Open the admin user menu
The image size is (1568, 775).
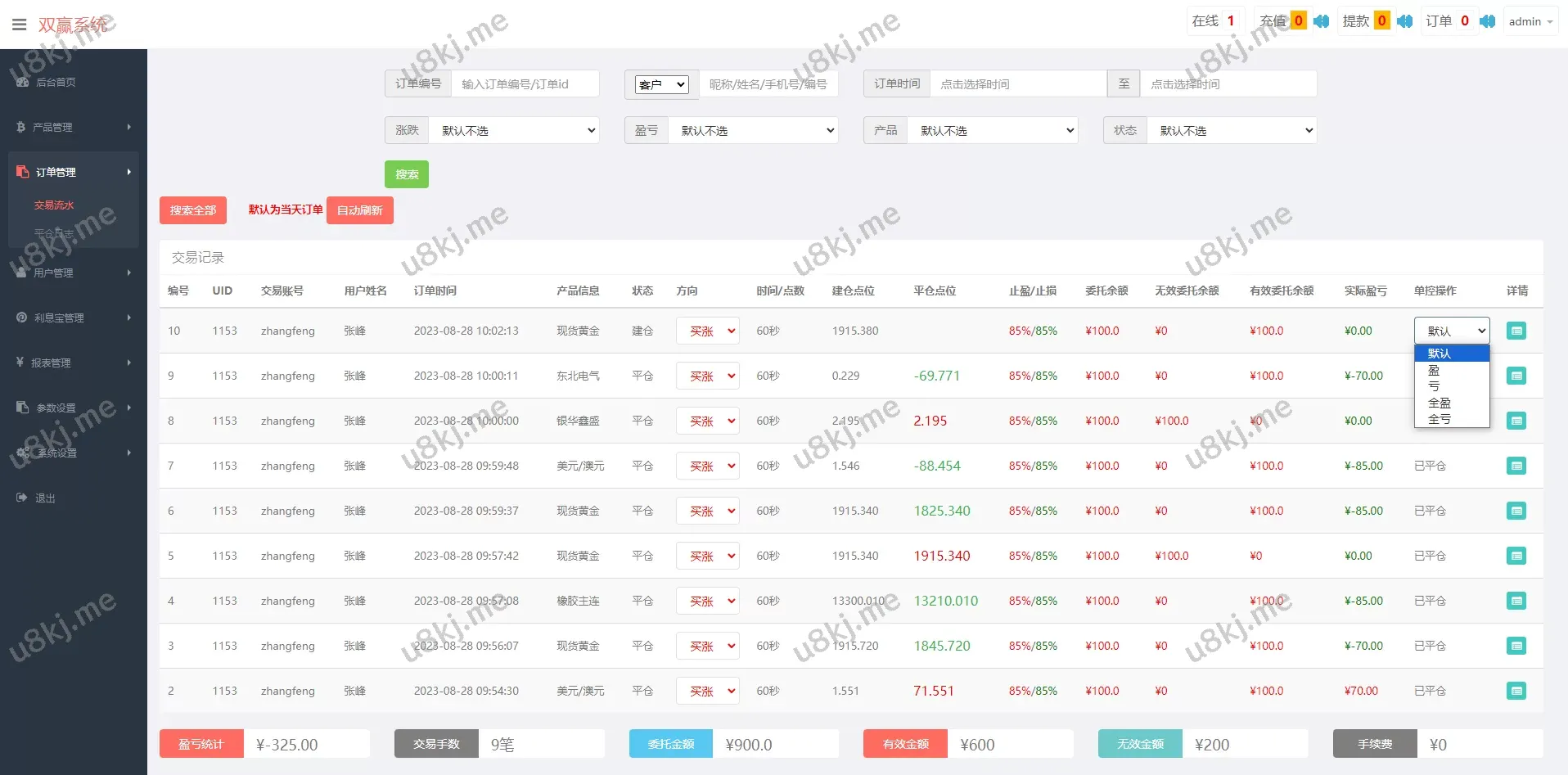pos(1530,22)
